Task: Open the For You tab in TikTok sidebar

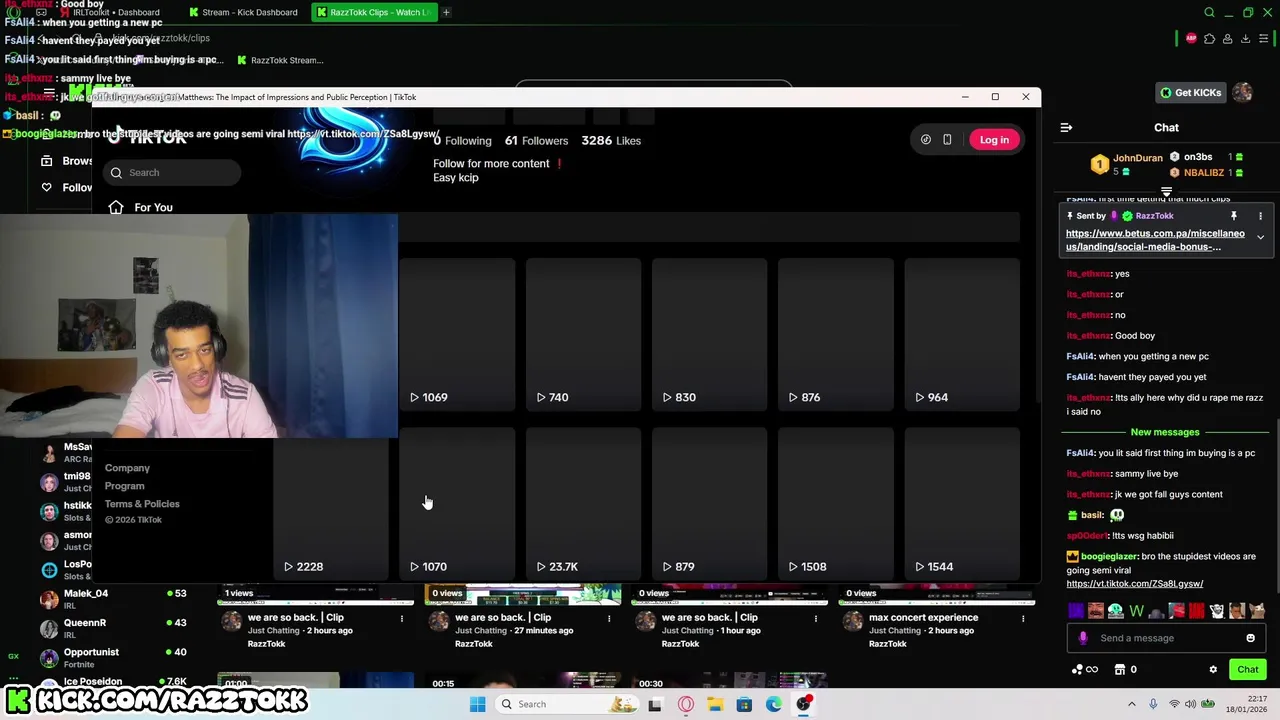Action: [153, 207]
